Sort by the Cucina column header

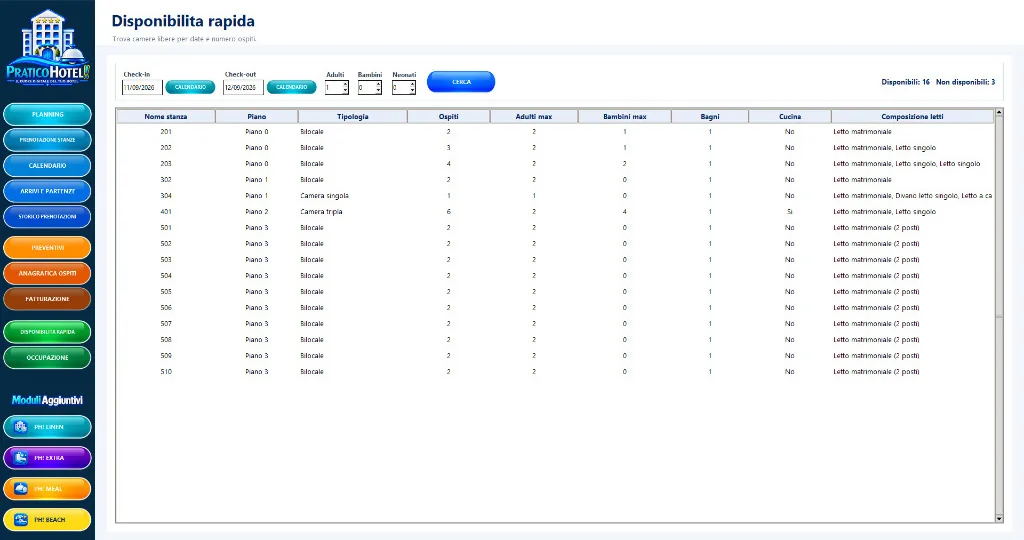tap(790, 116)
